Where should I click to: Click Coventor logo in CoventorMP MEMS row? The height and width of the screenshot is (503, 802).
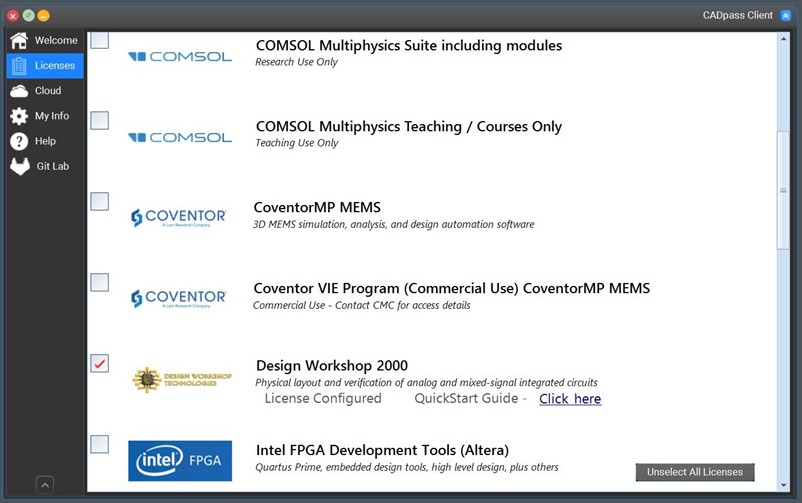(x=179, y=217)
